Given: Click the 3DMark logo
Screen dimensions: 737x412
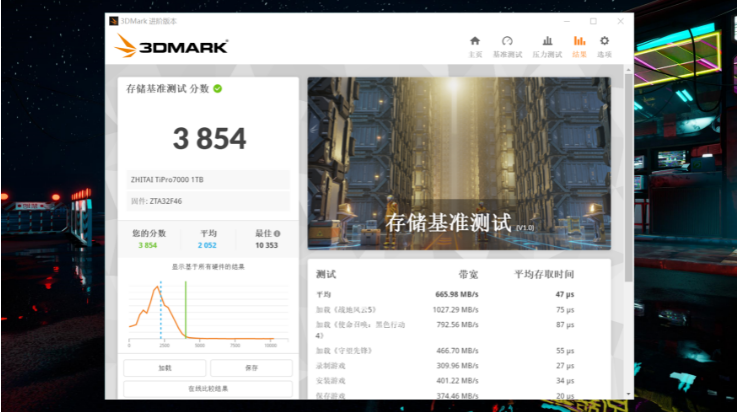Looking at the screenshot, I should [172, 46].
